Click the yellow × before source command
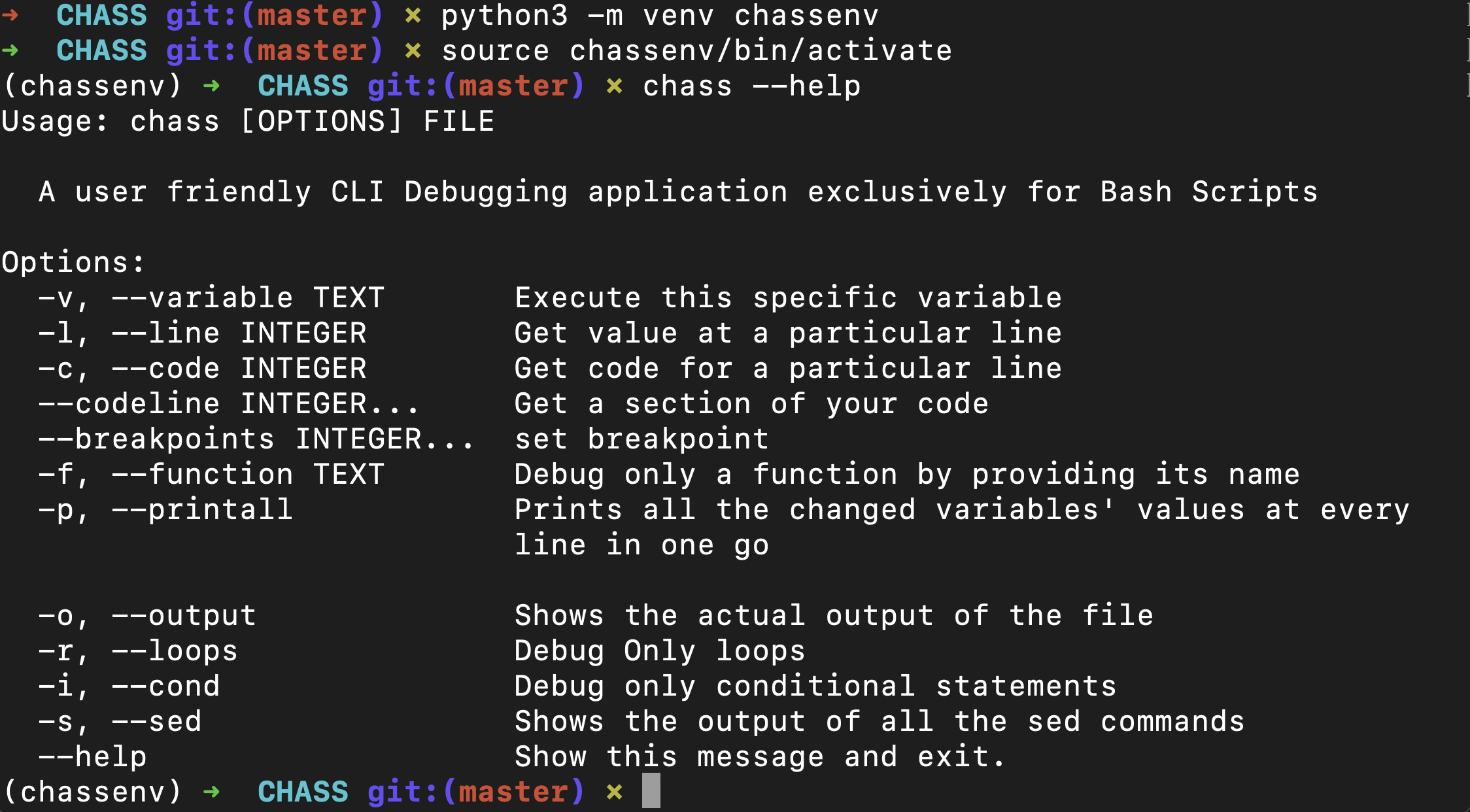 [413, 50]
